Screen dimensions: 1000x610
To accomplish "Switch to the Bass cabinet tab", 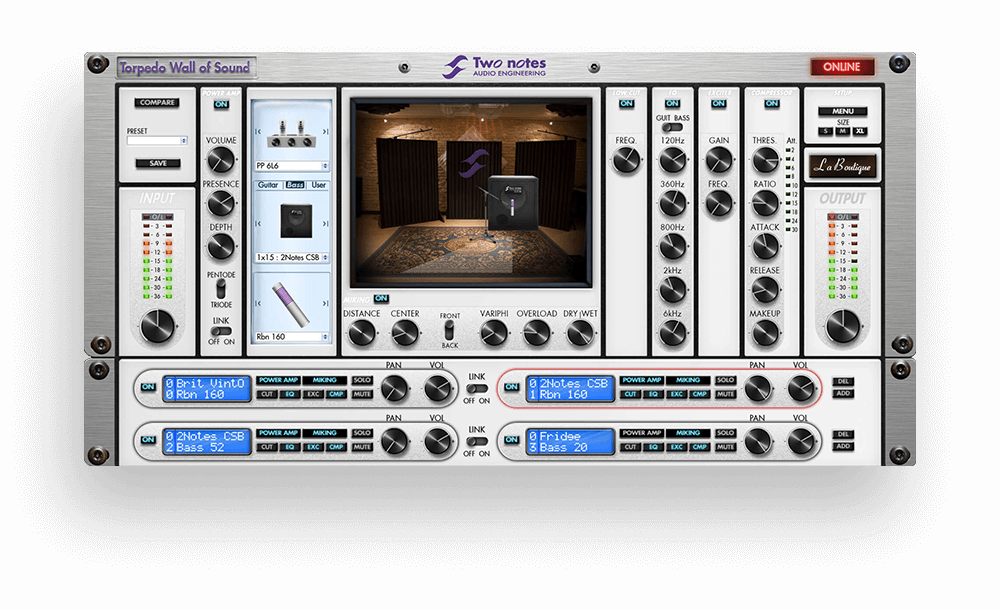I will coord(295,185).
